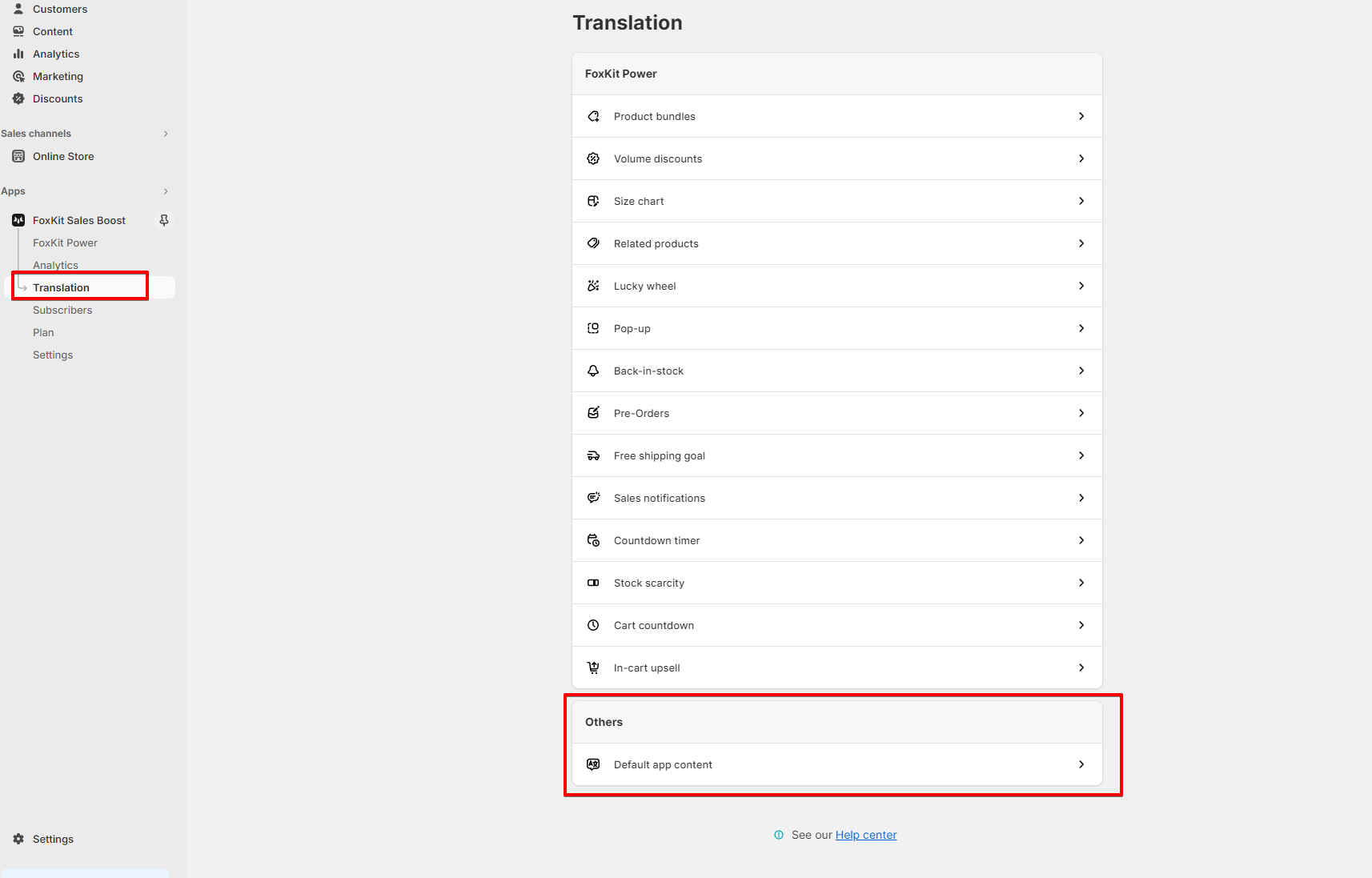This screenshot has width=1372, height=878.
Task: Click the Apps heading label
Action: [13, 191]
